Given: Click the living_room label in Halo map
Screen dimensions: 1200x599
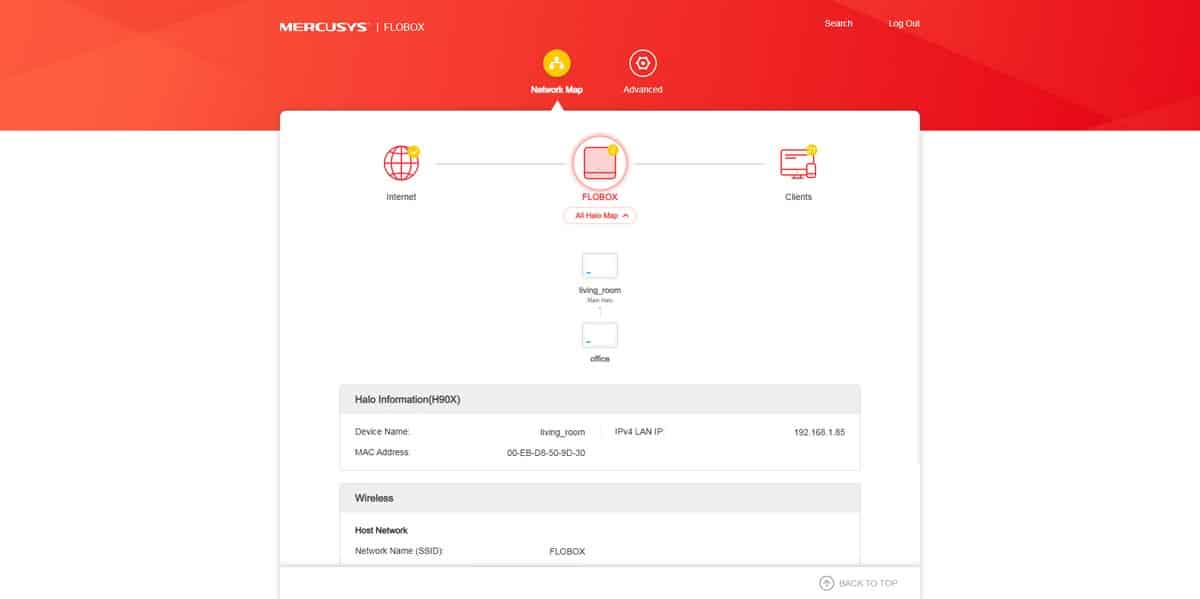Looking at the screenshot, I should [x=600, y=290].
